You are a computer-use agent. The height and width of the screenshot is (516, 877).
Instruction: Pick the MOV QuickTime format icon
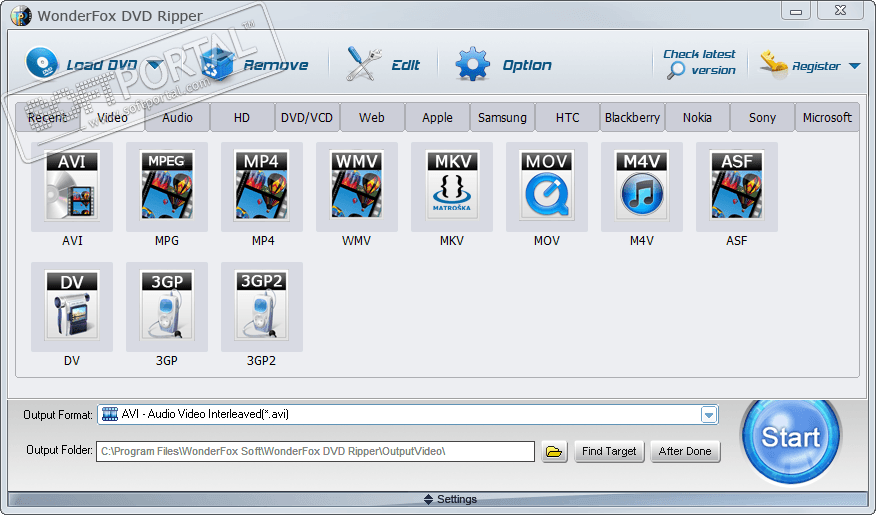[x=547, y=187]
